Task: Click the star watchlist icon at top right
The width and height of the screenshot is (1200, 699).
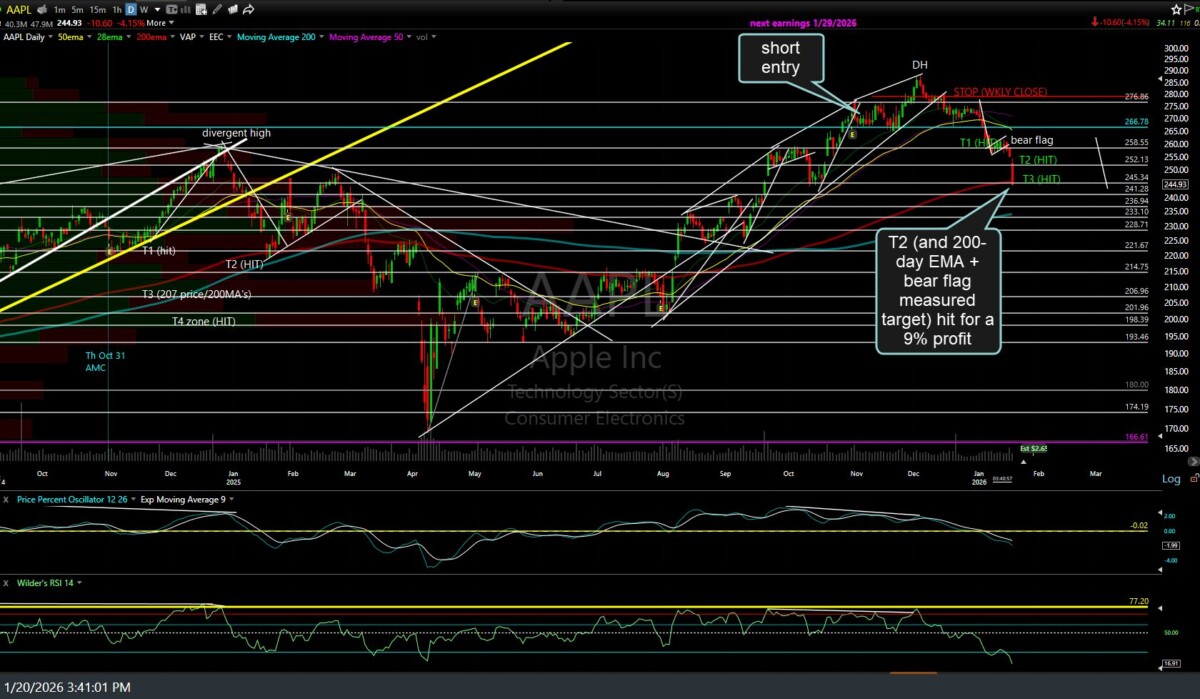Action: pyautogui.click(x=1176, y=9)
